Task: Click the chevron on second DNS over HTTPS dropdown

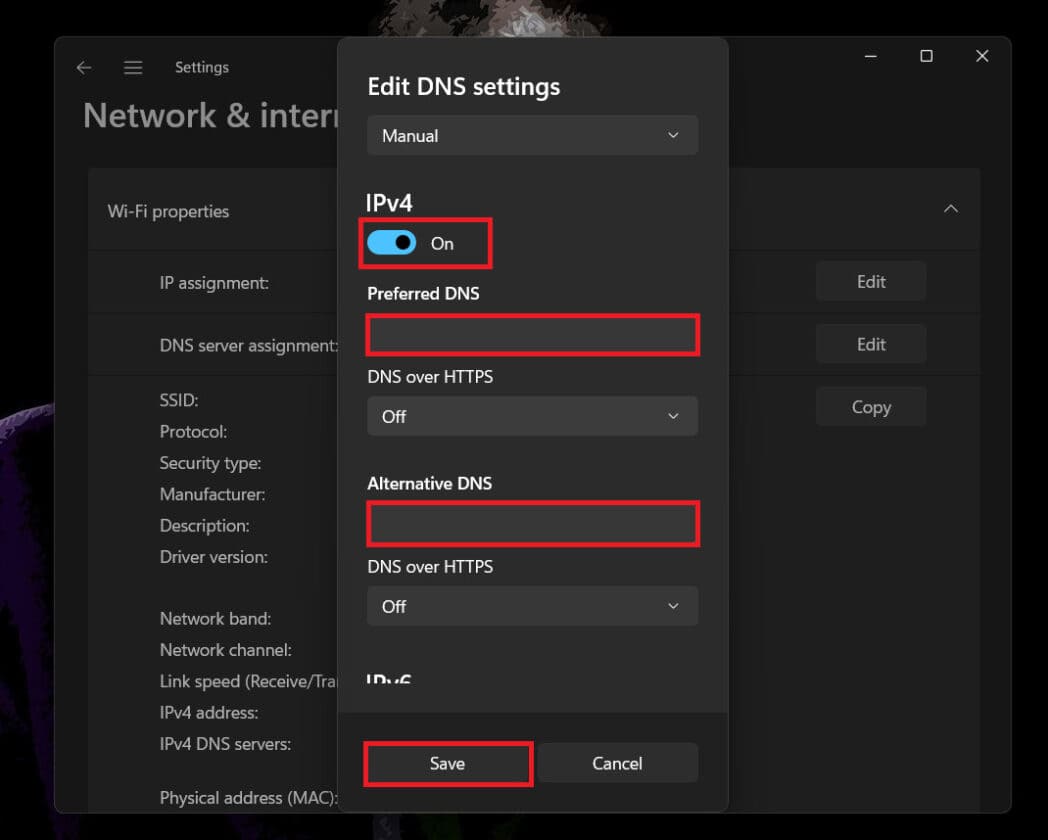Action: 674,606
